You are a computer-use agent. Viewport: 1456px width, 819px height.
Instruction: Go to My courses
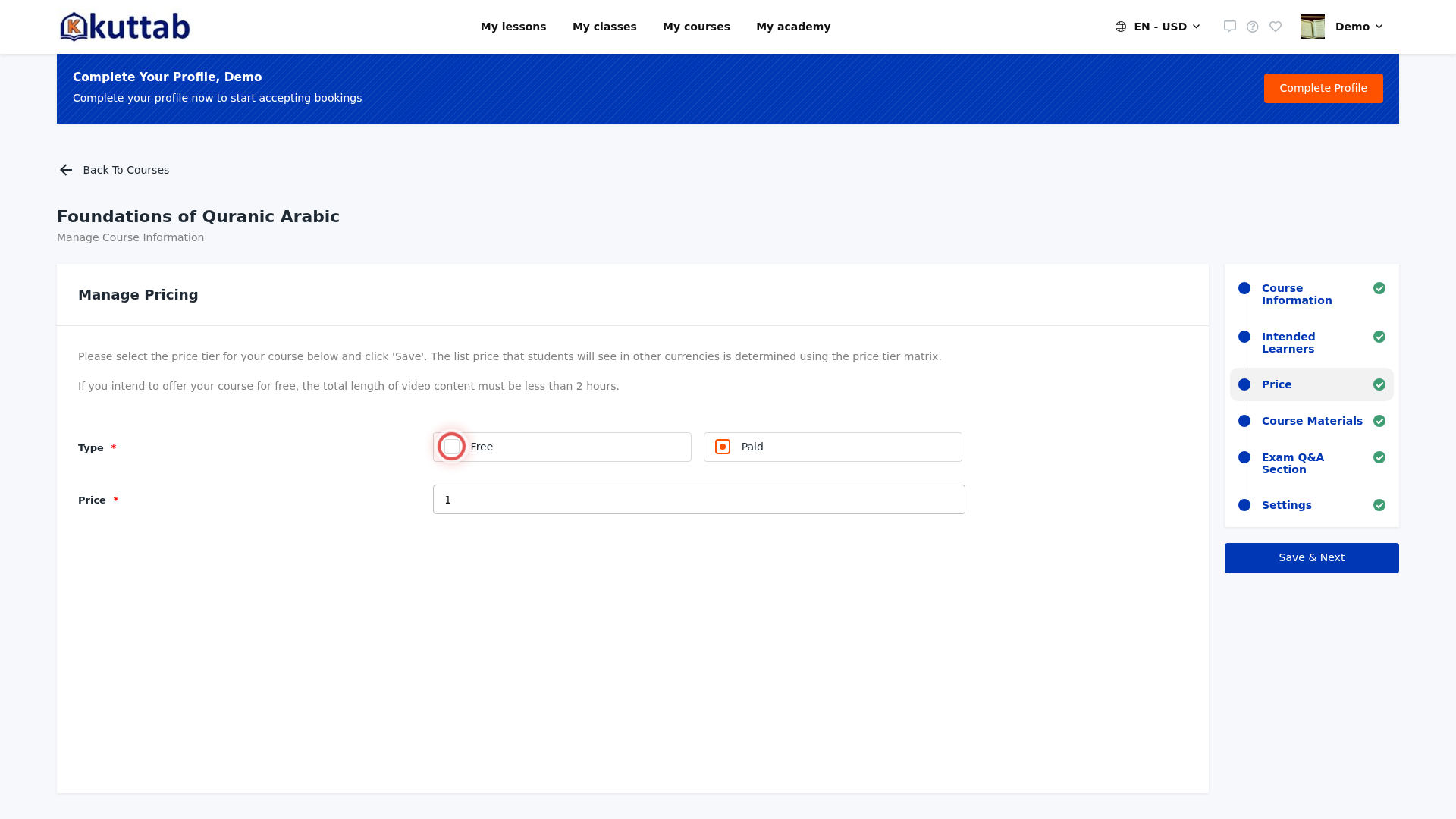pyautogui.click(x=696, y=27)
